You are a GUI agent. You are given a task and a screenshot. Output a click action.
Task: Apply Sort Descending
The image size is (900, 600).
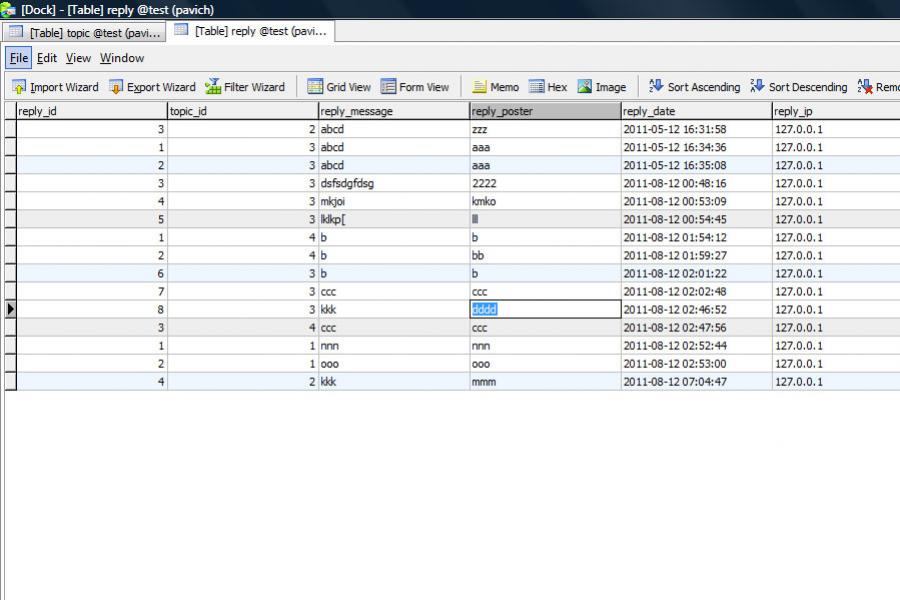[x=799, y=87]
